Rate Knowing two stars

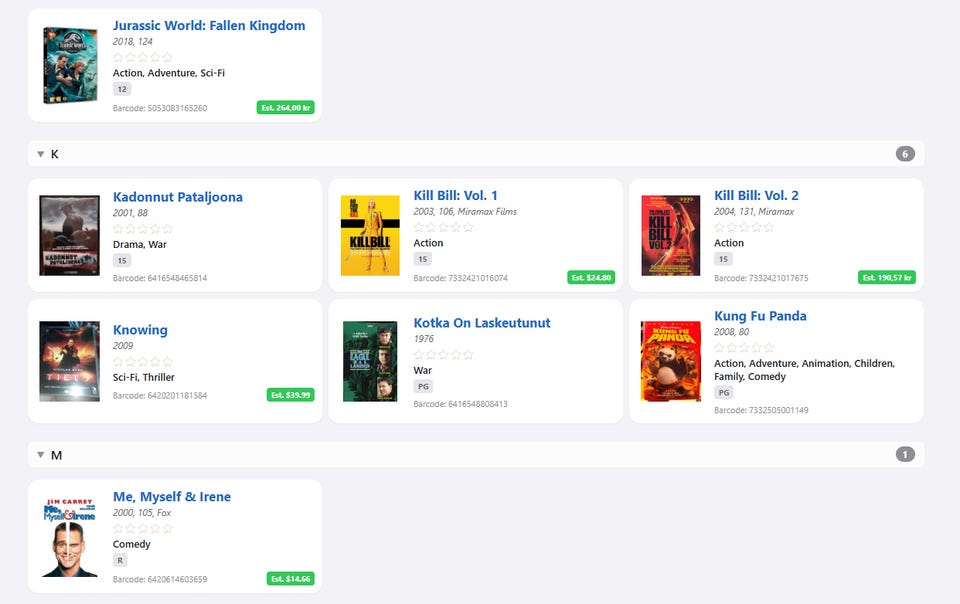tap(130, 362)
